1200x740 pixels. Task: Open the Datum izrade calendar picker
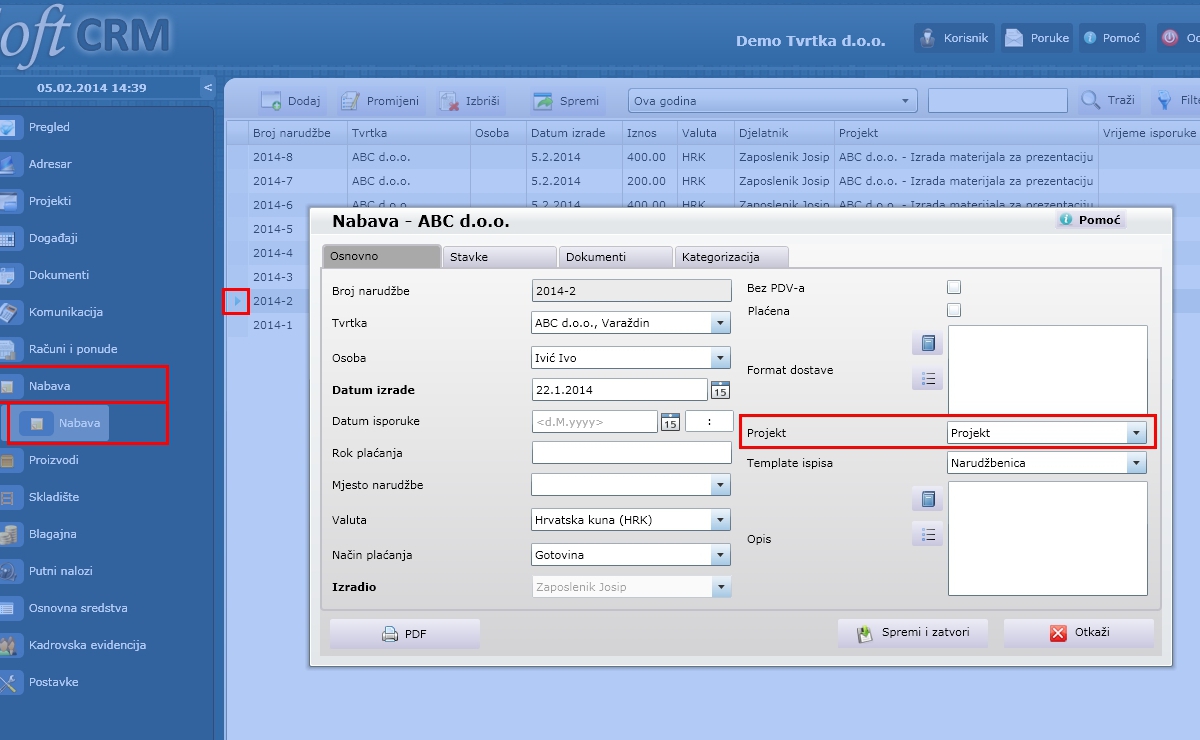point(720,390)
